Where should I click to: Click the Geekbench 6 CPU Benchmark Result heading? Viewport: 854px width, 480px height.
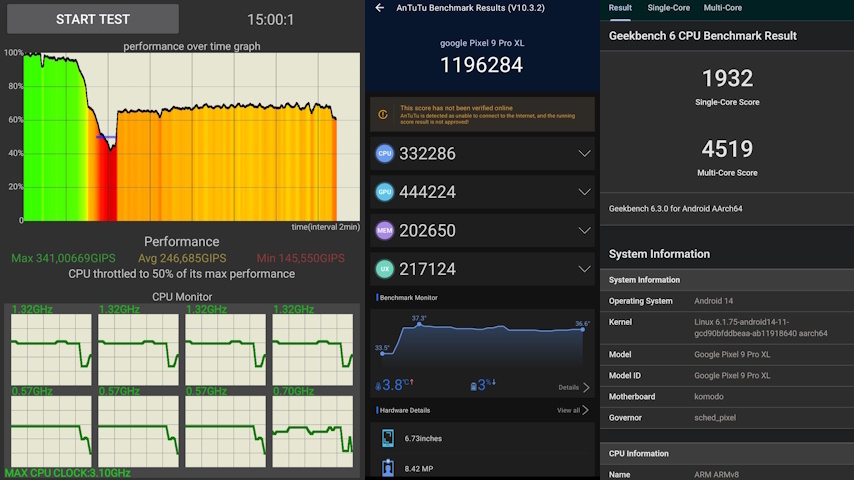coord(703,36)
